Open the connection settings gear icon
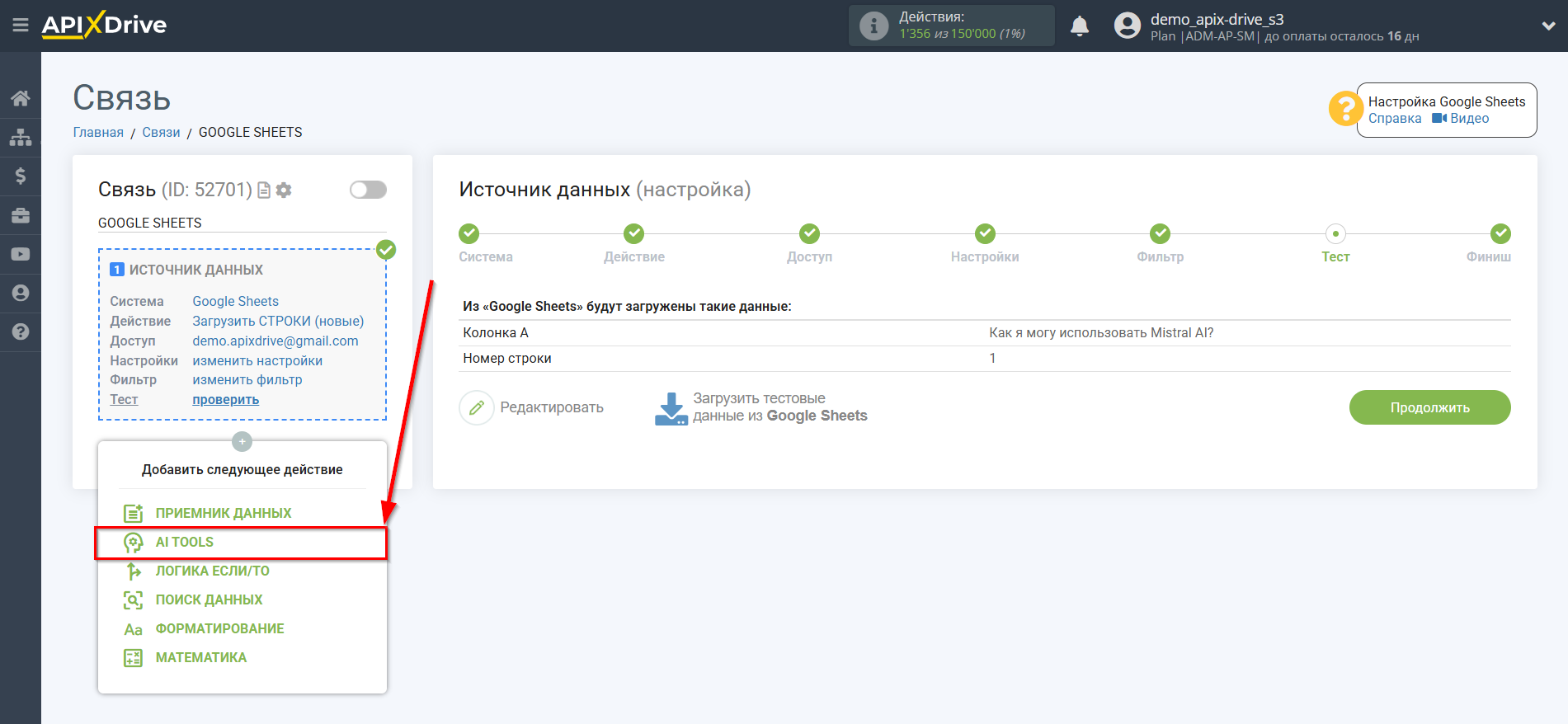Viewport: 1568px width, 724px height. pyautogui.click(x=284, y=190)
